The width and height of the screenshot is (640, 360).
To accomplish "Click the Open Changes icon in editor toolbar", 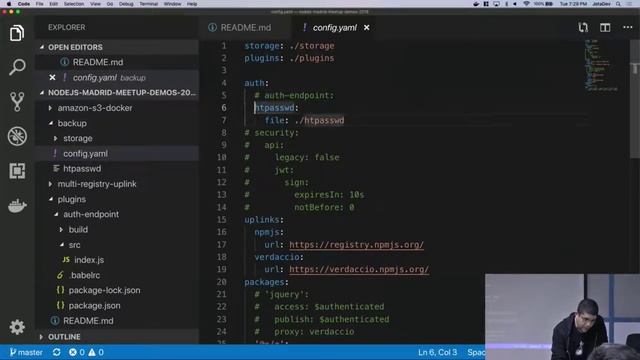I will pos(583,27).
